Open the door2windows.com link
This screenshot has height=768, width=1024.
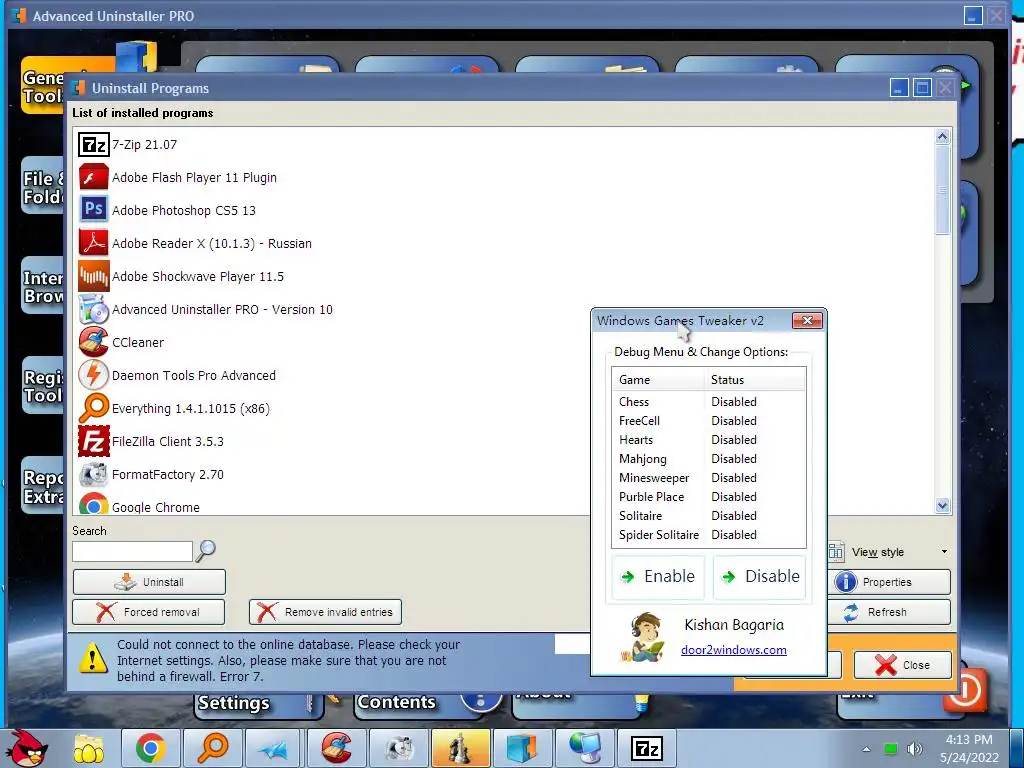(733, 650)
